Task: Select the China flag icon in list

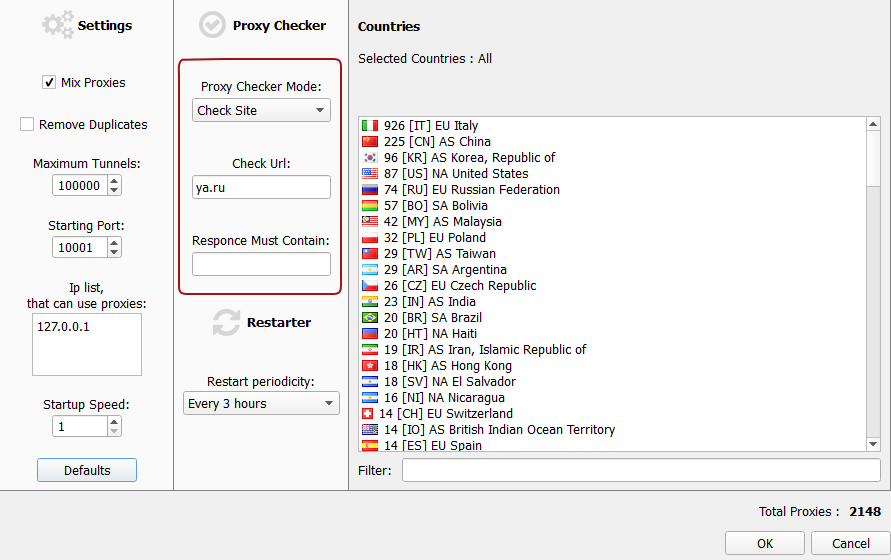Action: 370,141
